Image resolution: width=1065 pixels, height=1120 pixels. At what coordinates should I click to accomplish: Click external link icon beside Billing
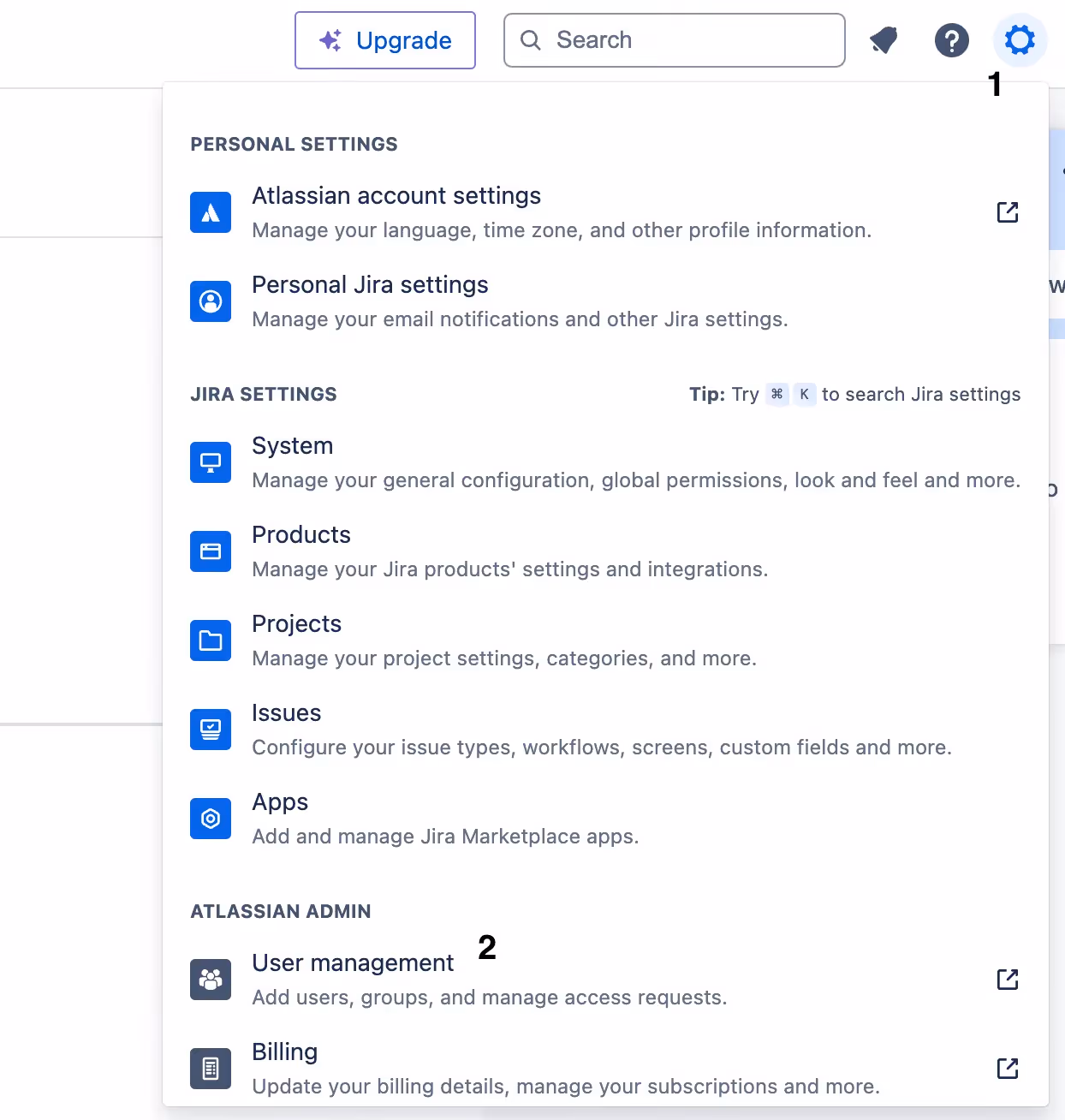point(1008,1069)
